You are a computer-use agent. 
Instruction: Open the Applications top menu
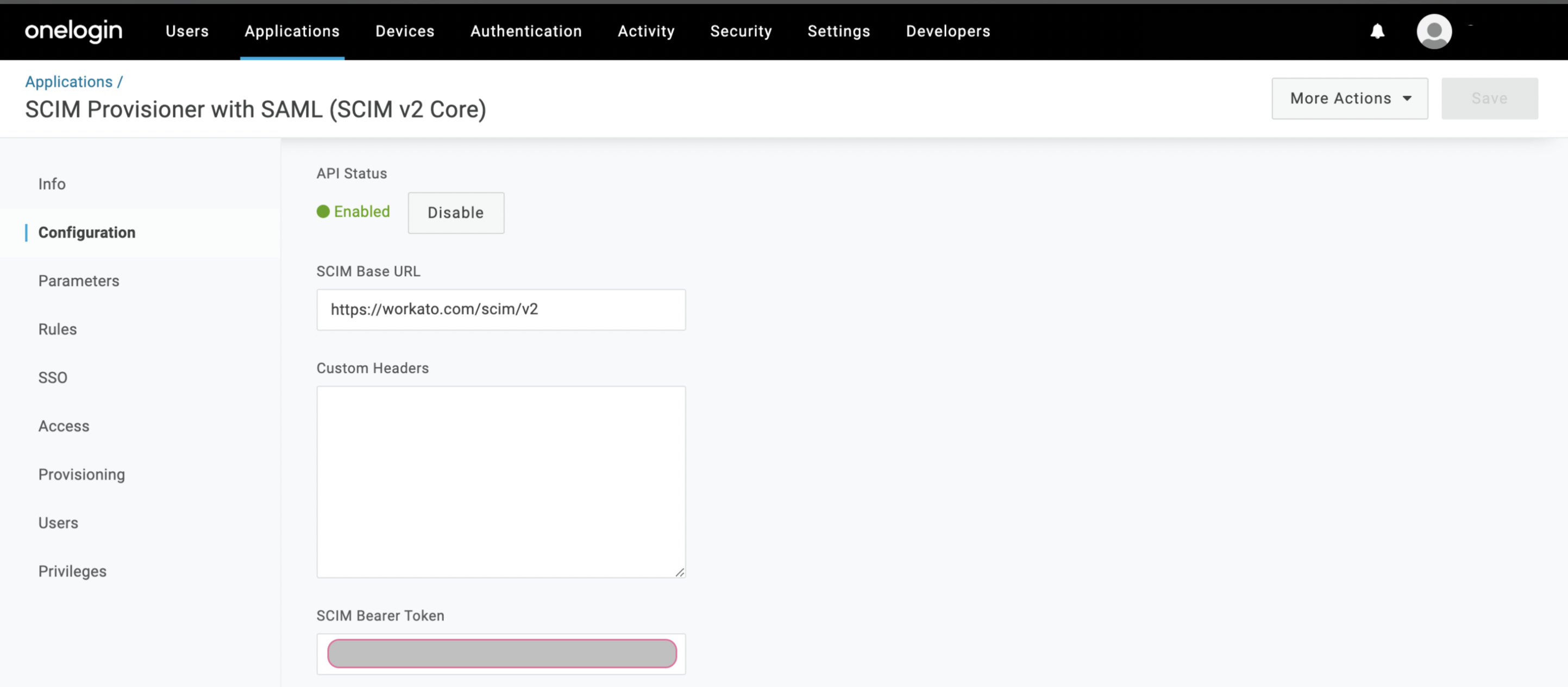(292, 31)
